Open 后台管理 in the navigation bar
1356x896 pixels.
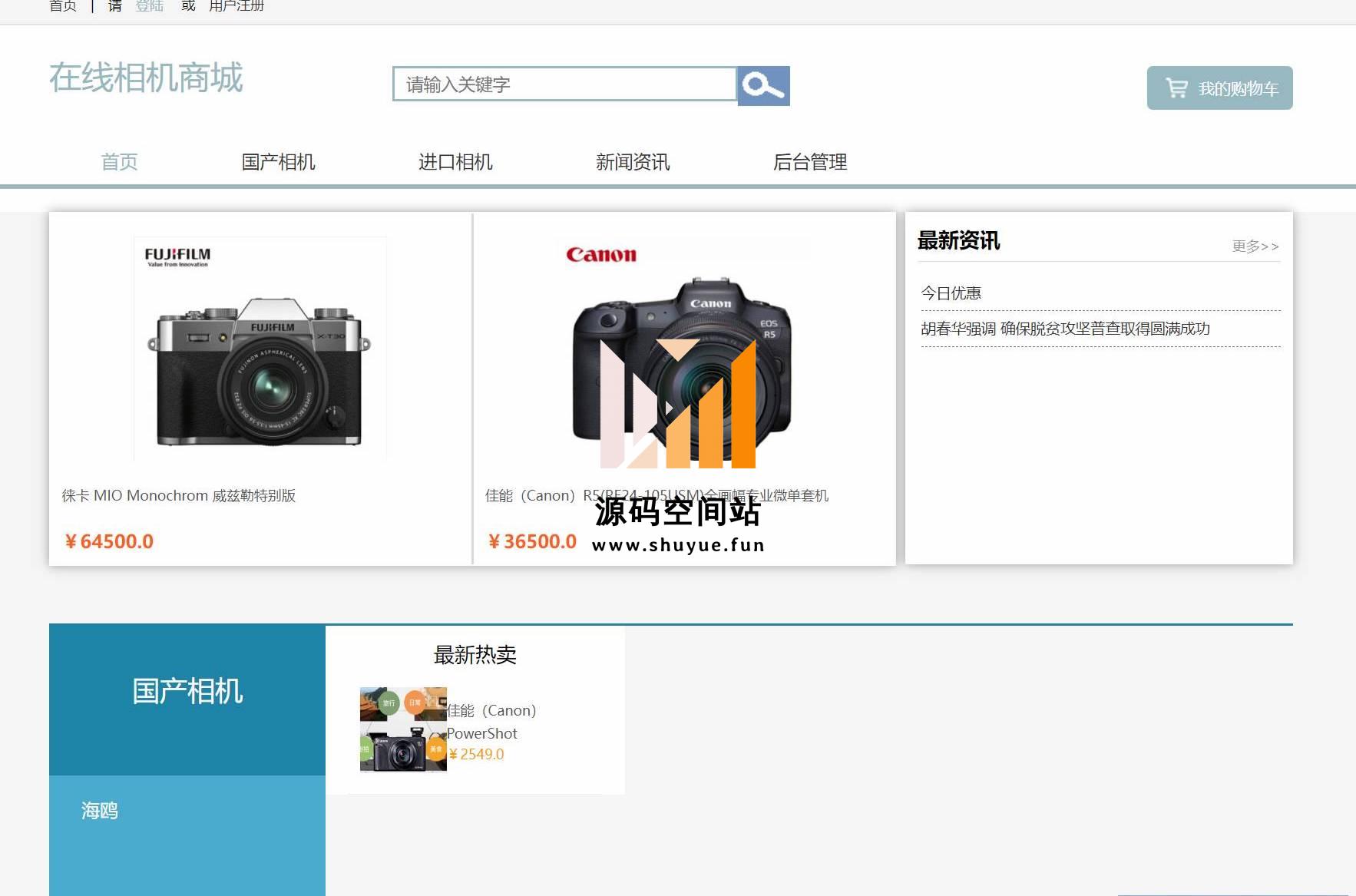coord(810,162)
